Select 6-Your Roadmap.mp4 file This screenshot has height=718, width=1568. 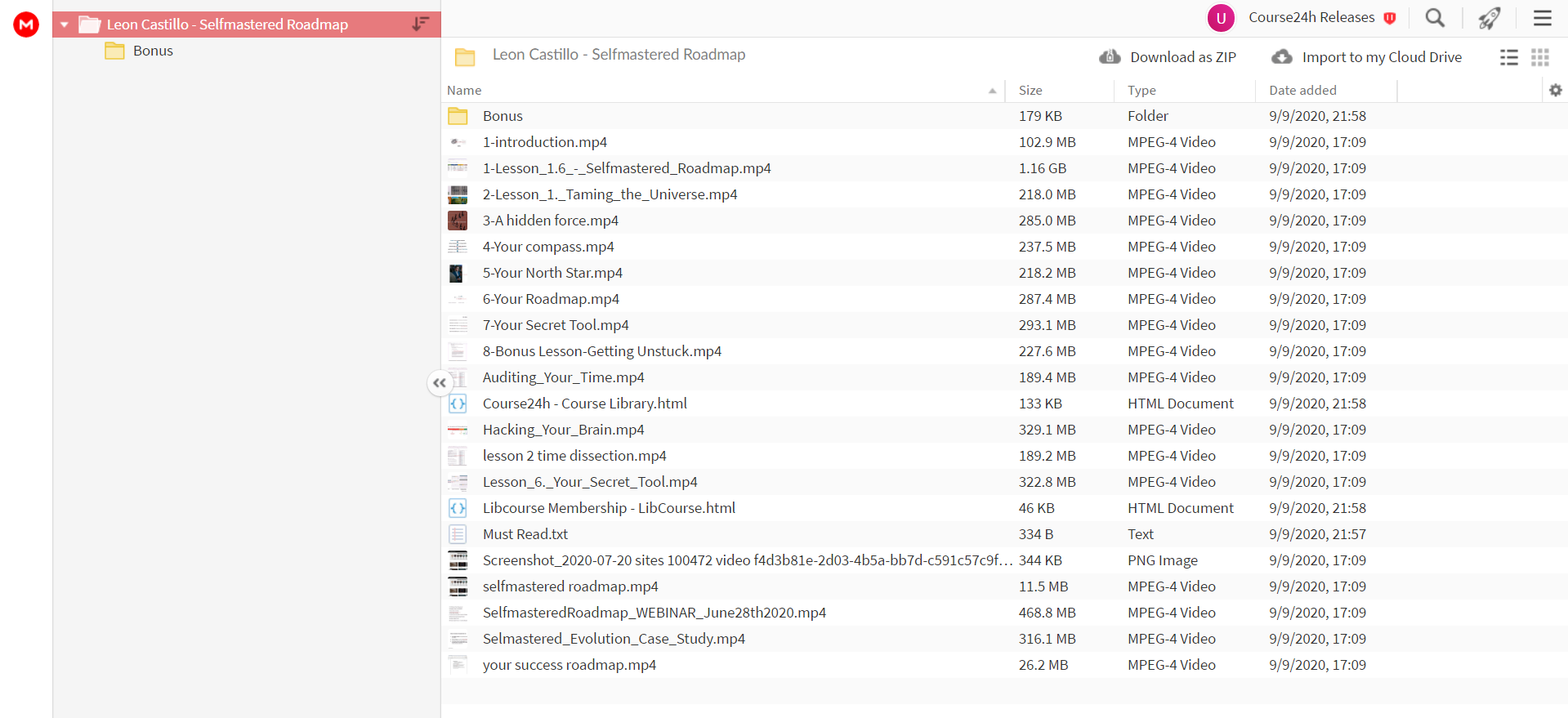click(551, 299)
